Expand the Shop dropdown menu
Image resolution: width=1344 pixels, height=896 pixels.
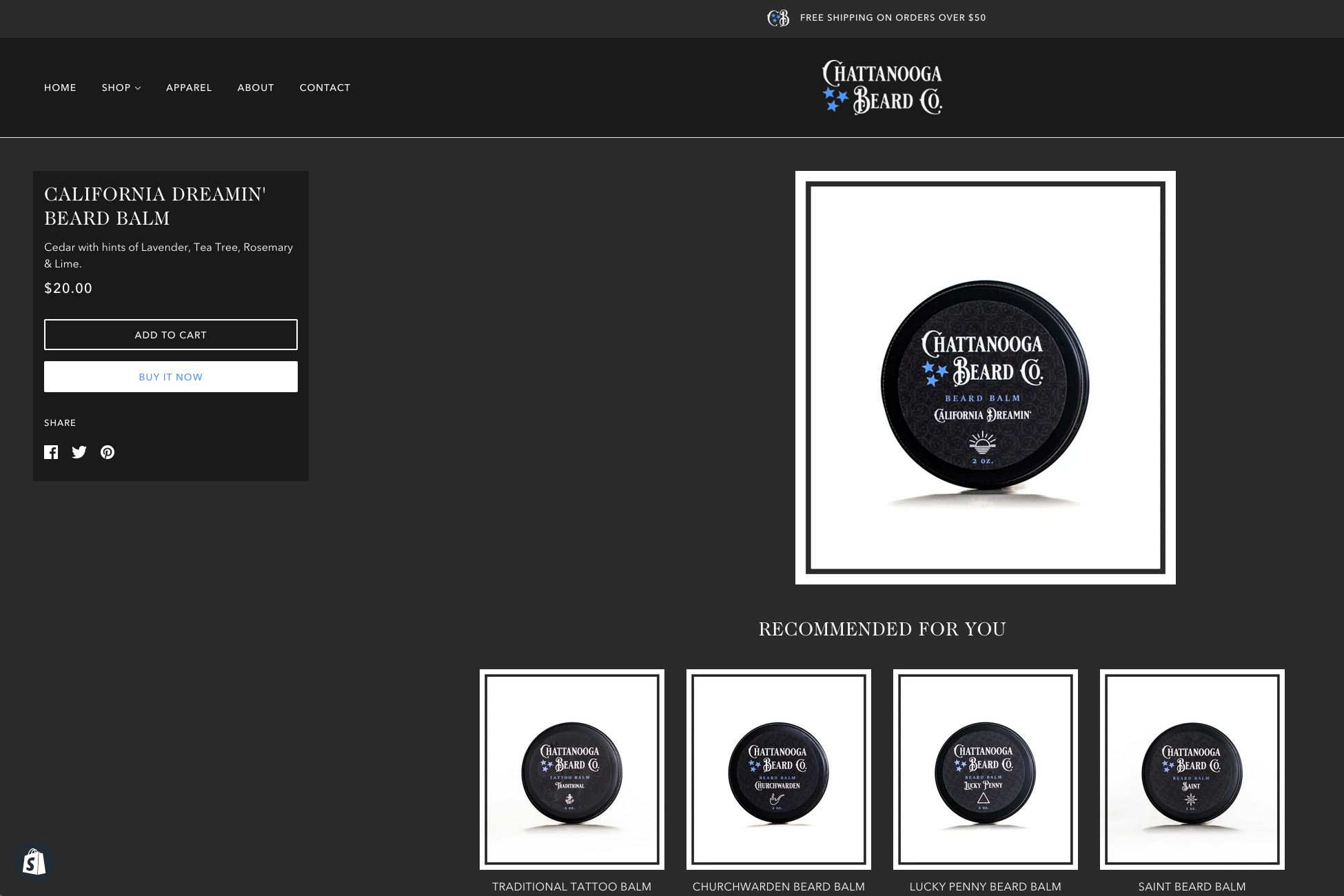pyautogui.click(x=121, y=88)
